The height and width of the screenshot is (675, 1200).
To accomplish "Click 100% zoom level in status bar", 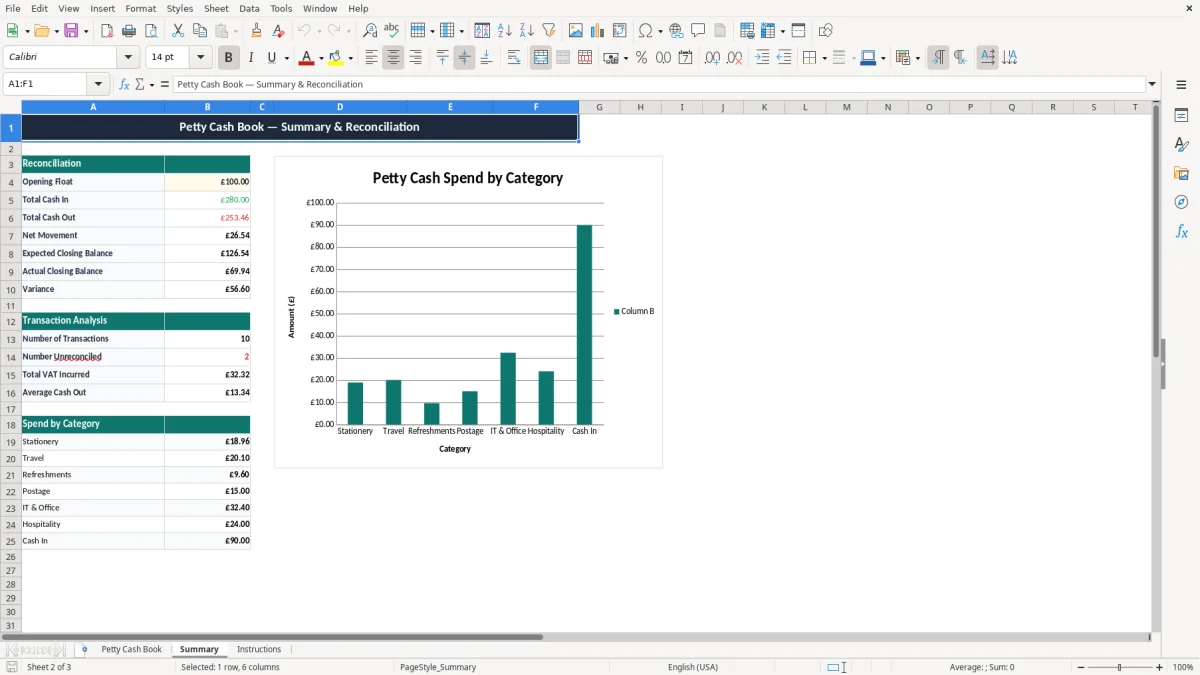I will tap(1183, 667).
